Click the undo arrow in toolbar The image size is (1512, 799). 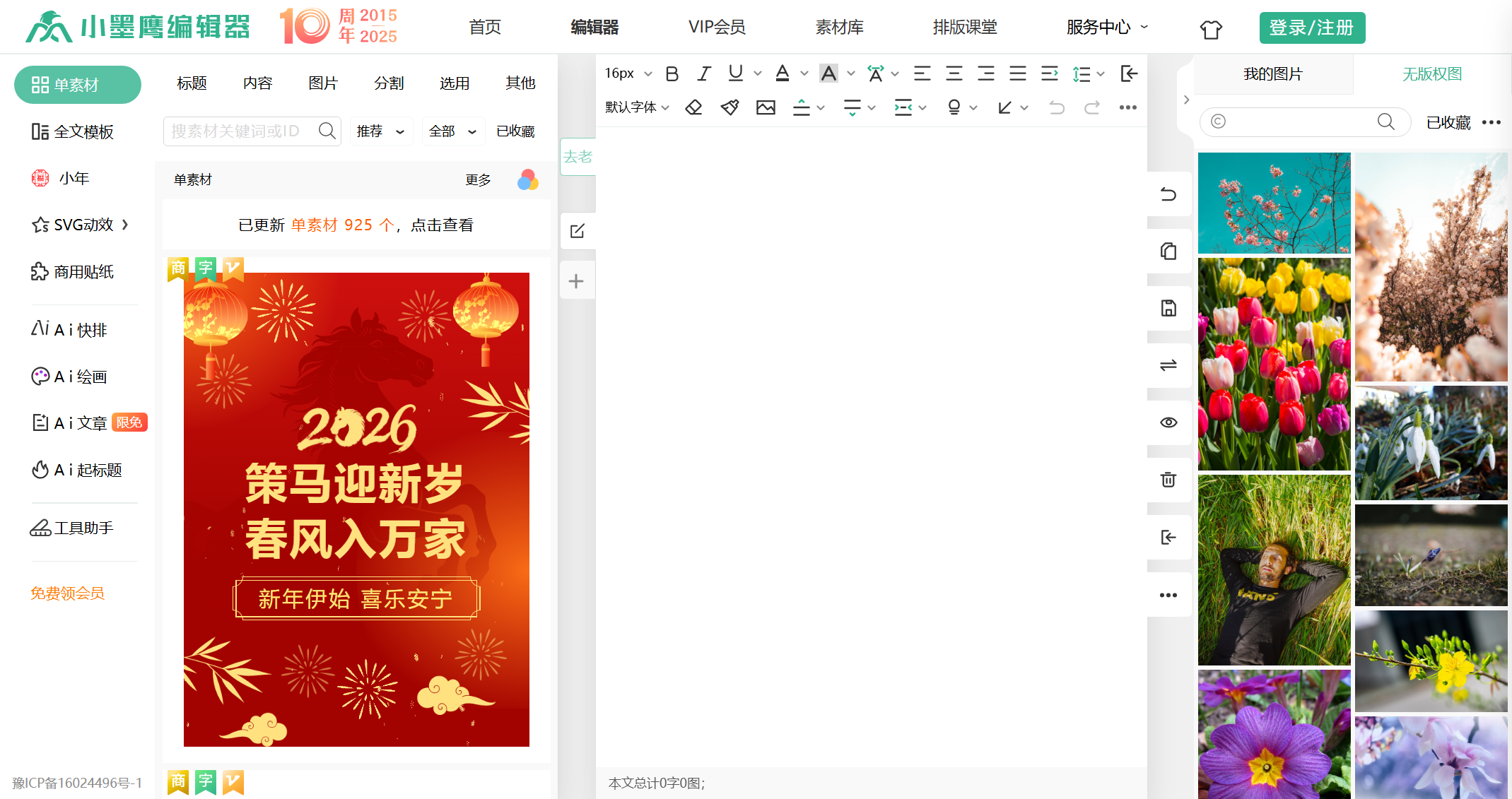tap(1057, 107)
